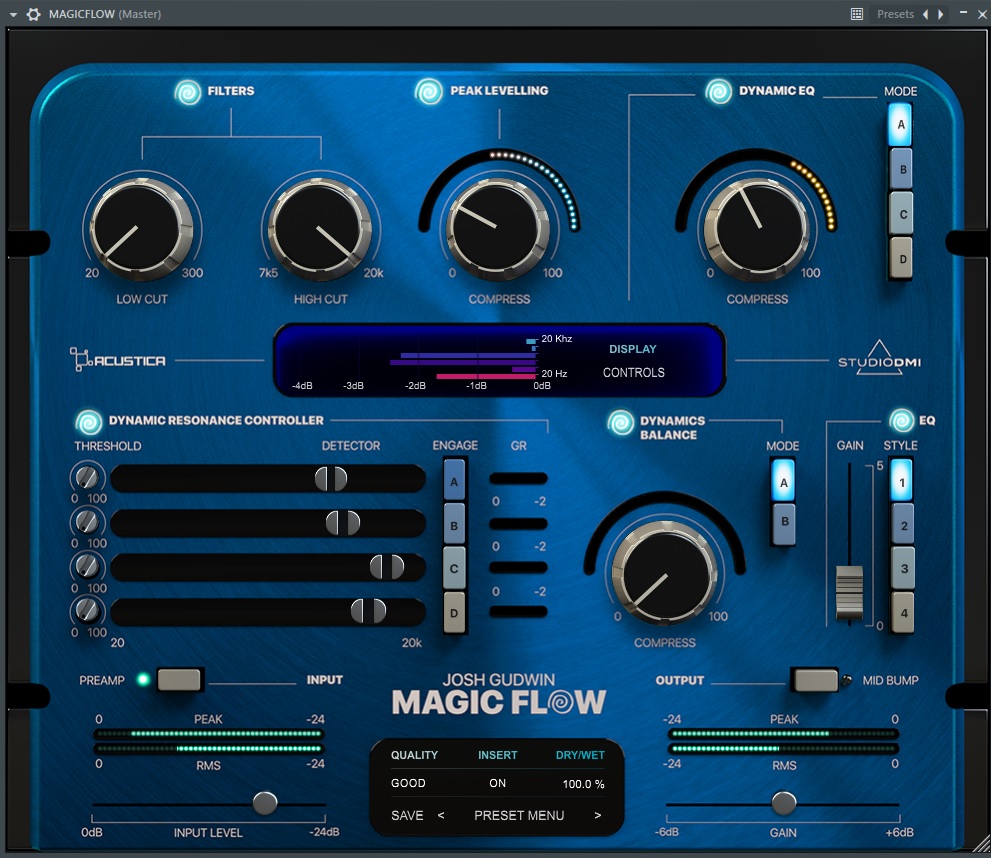This screenshot has width=991, height=858.
Task: Toggle the Dynamic Resonance Controller swirl icon
Action: point(88,422)
